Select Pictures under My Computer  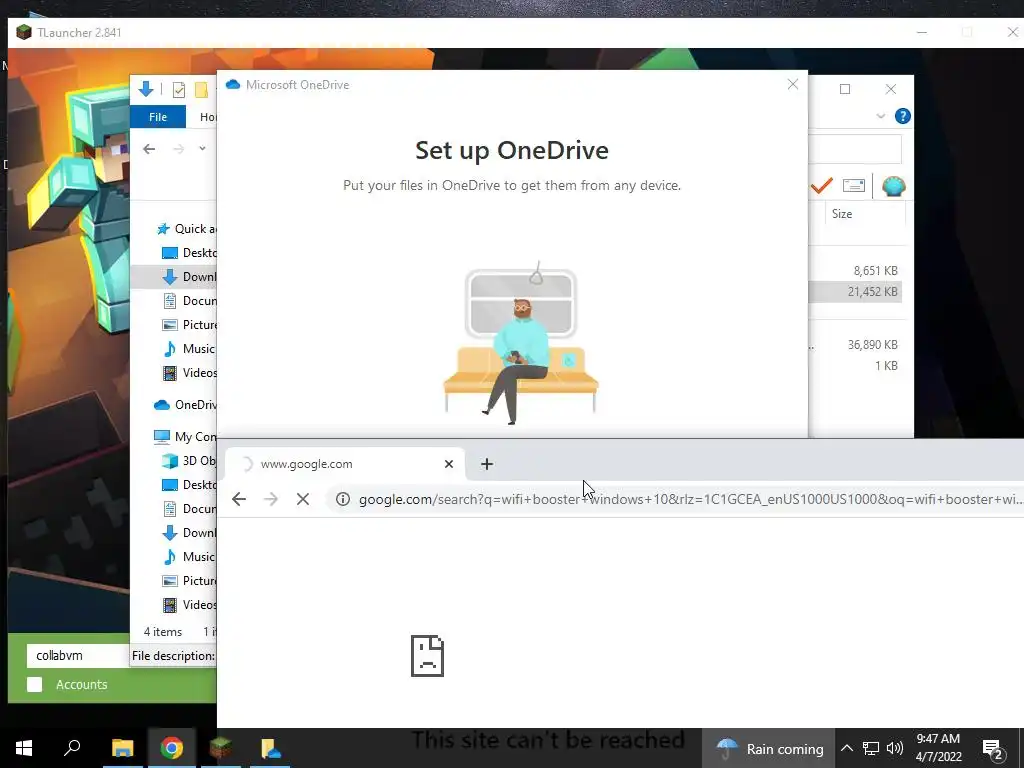coord(189,581)
